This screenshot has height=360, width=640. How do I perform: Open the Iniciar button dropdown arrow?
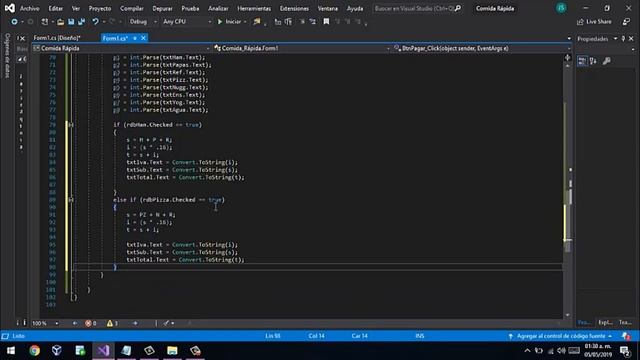tap(245, 22)
